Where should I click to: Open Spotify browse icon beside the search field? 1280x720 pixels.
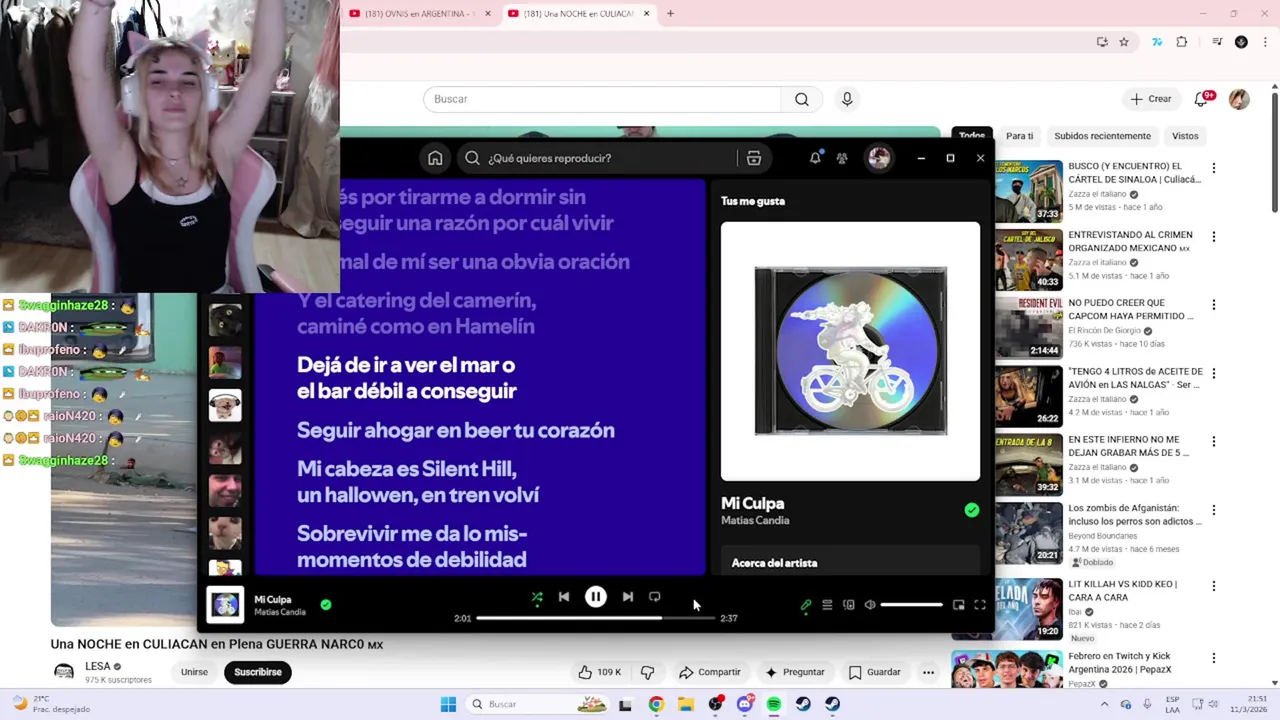[x=754, y=158]
